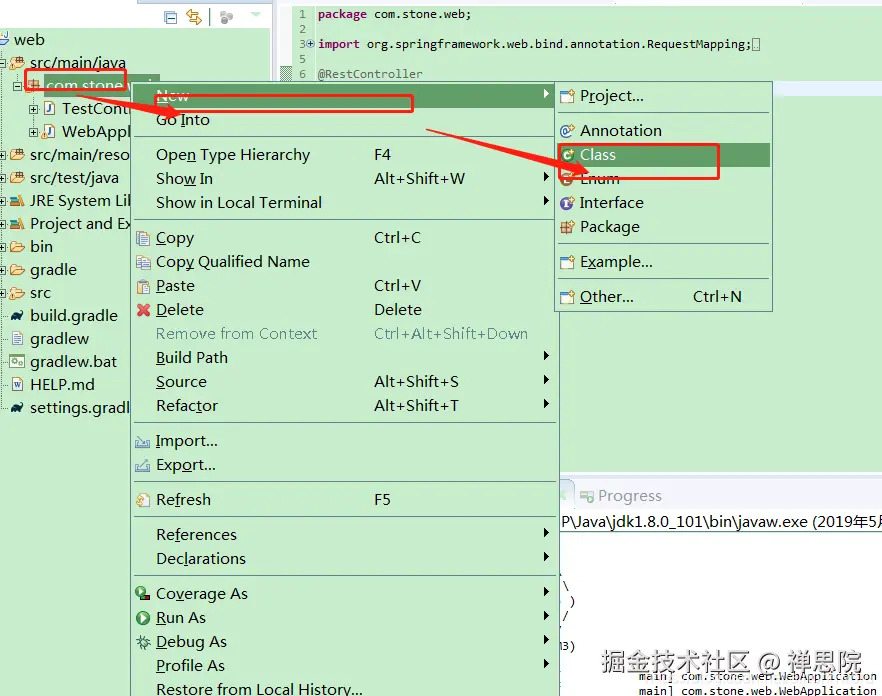Expand the WebApplication file node
The image size is (882, 696).
[x=34, y=132]
